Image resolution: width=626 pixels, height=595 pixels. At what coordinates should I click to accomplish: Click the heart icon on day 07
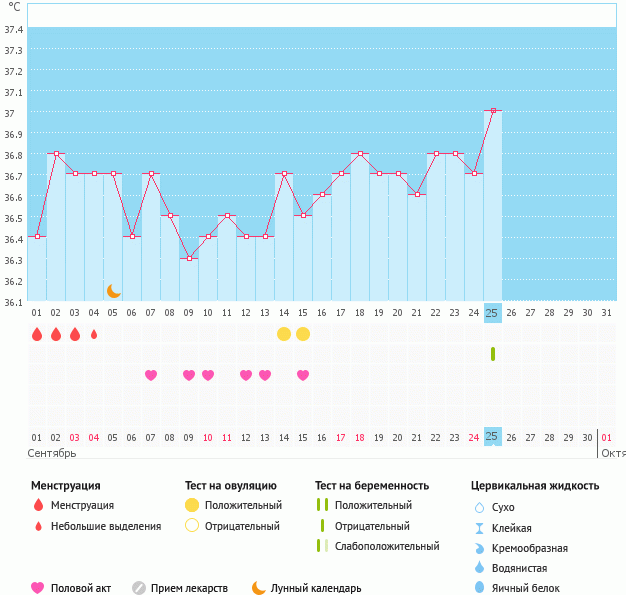[151, 375]
